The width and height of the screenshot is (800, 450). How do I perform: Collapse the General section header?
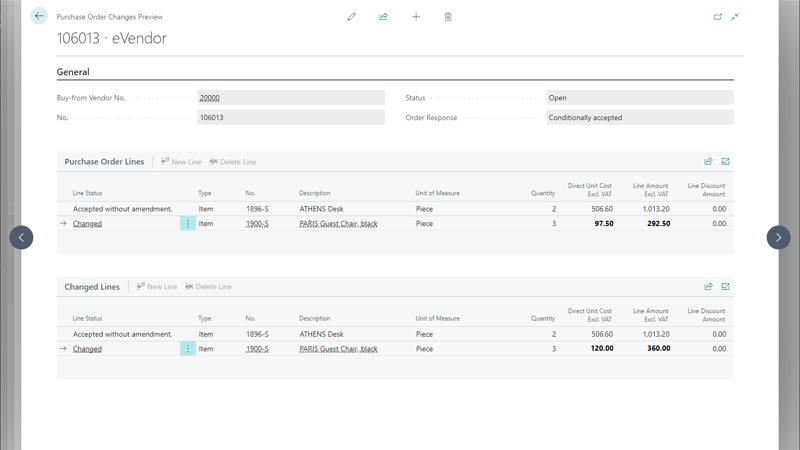(73, 72)
